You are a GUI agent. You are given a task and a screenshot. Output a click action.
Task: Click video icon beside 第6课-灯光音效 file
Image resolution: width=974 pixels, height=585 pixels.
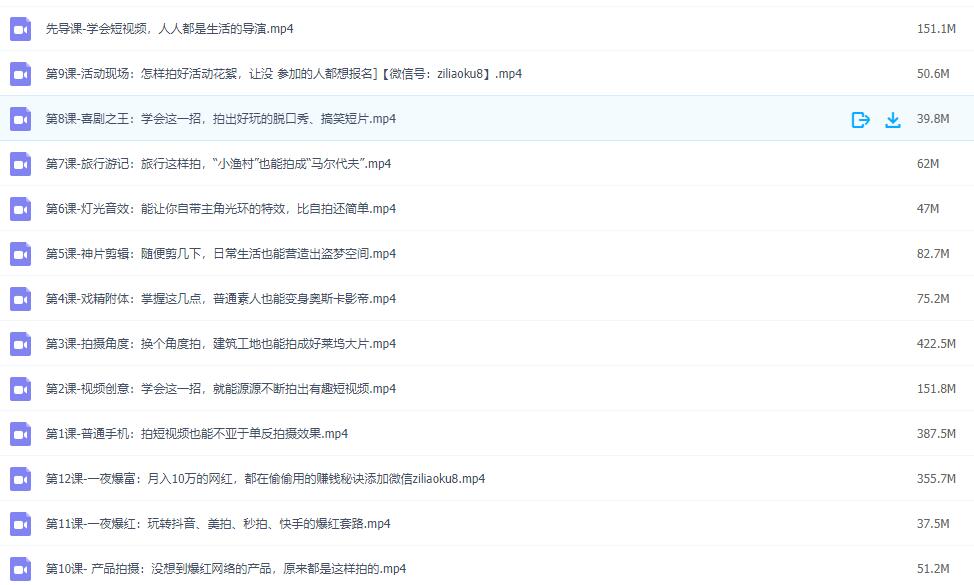[21, 210]
